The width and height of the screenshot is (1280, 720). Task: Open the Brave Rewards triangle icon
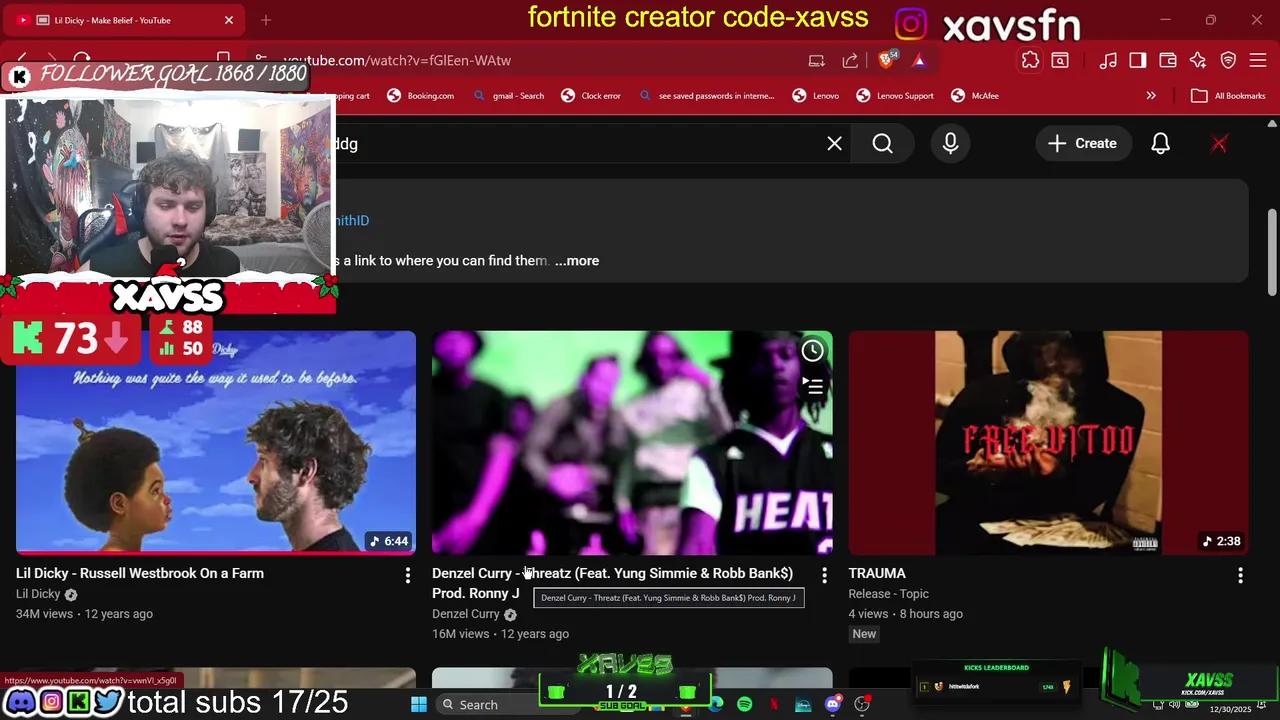[x=919, y=60]
